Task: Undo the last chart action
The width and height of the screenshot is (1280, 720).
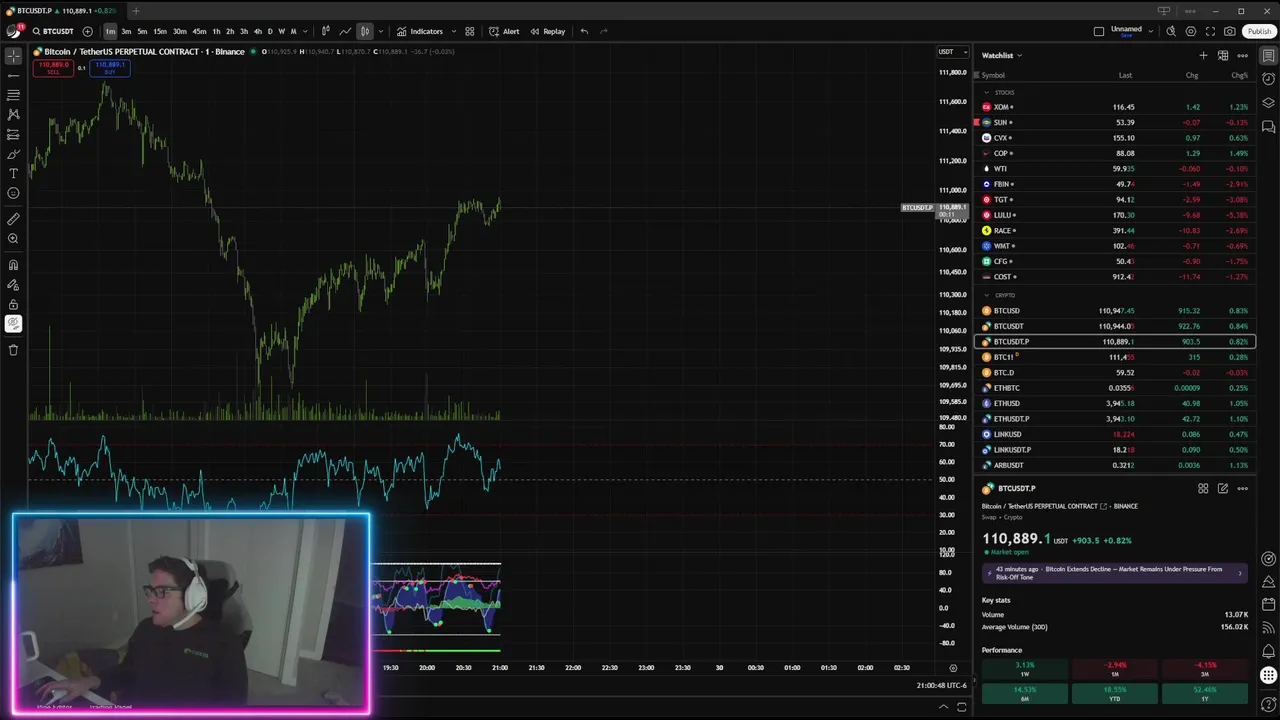Action: [x=584, y=31]
